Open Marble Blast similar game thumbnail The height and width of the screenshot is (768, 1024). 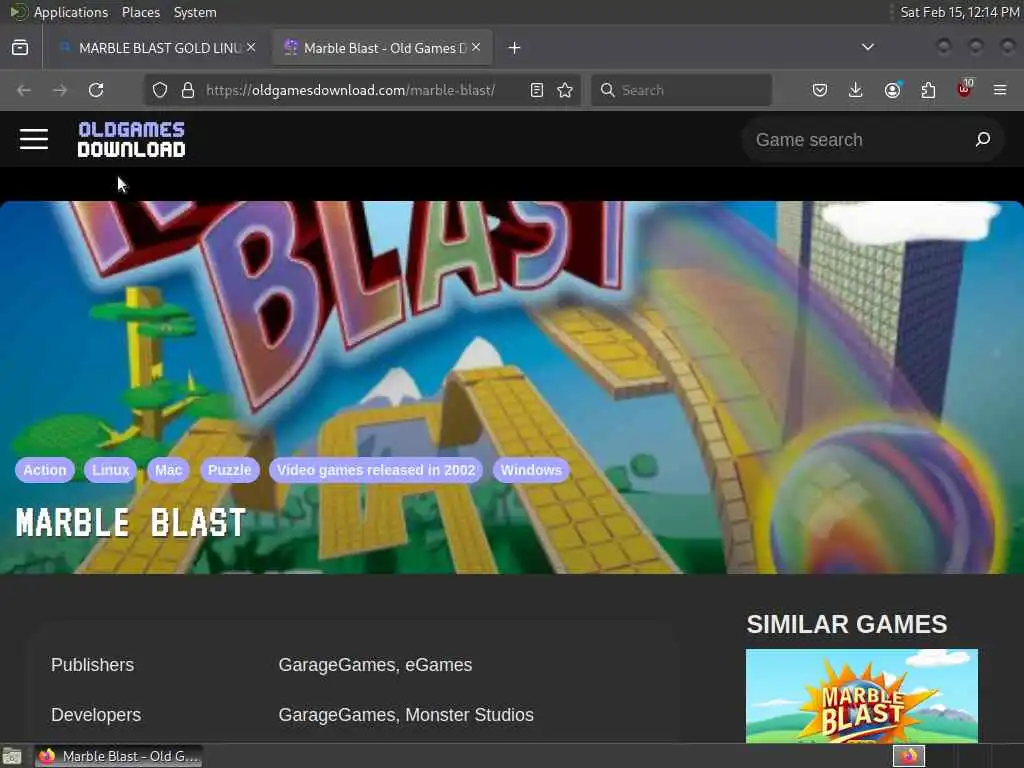(x=862, y=696)
